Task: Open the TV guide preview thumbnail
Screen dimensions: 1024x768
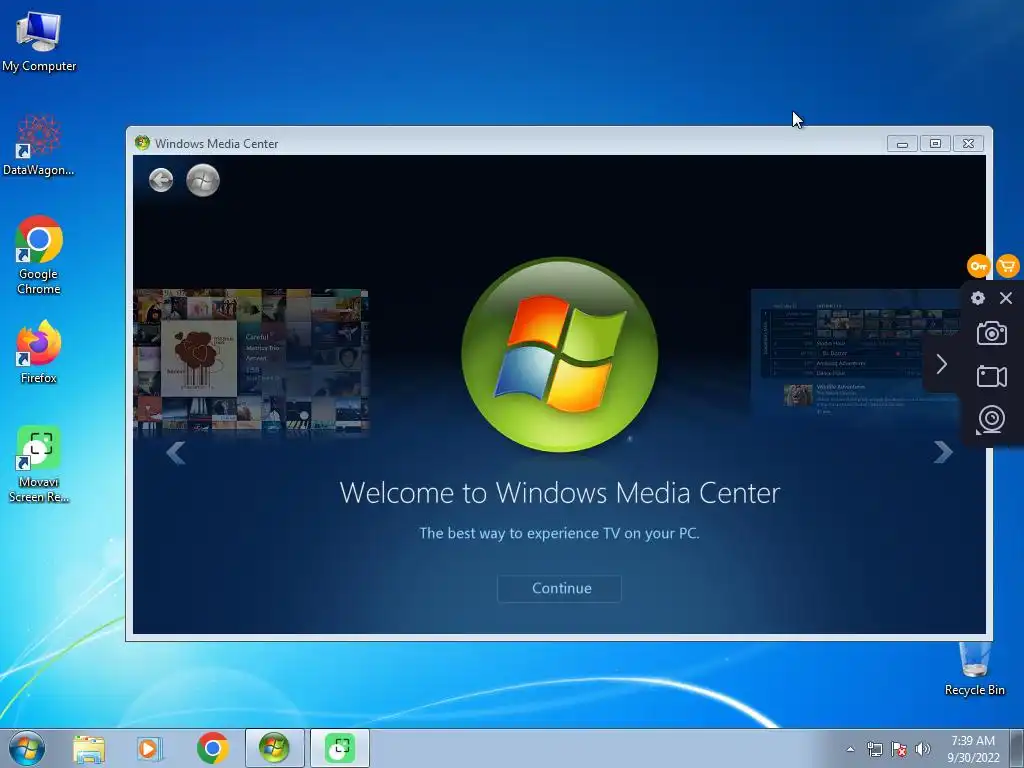Action: [856, 353]
